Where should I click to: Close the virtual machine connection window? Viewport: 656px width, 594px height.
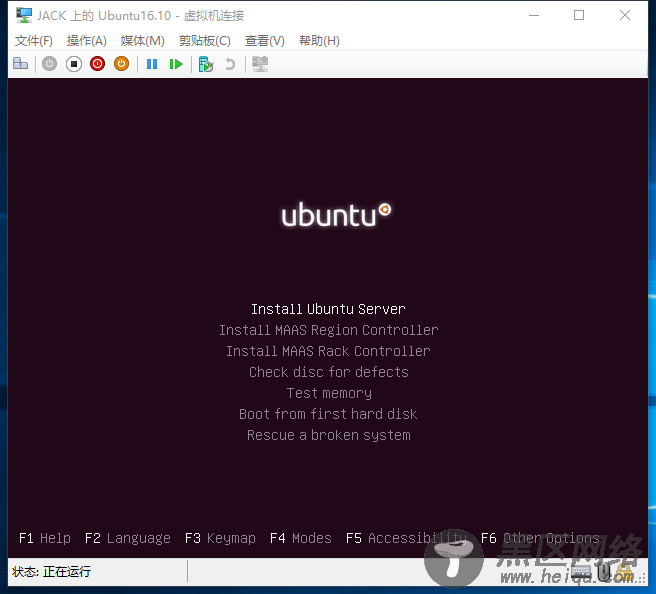click(625, 15)
